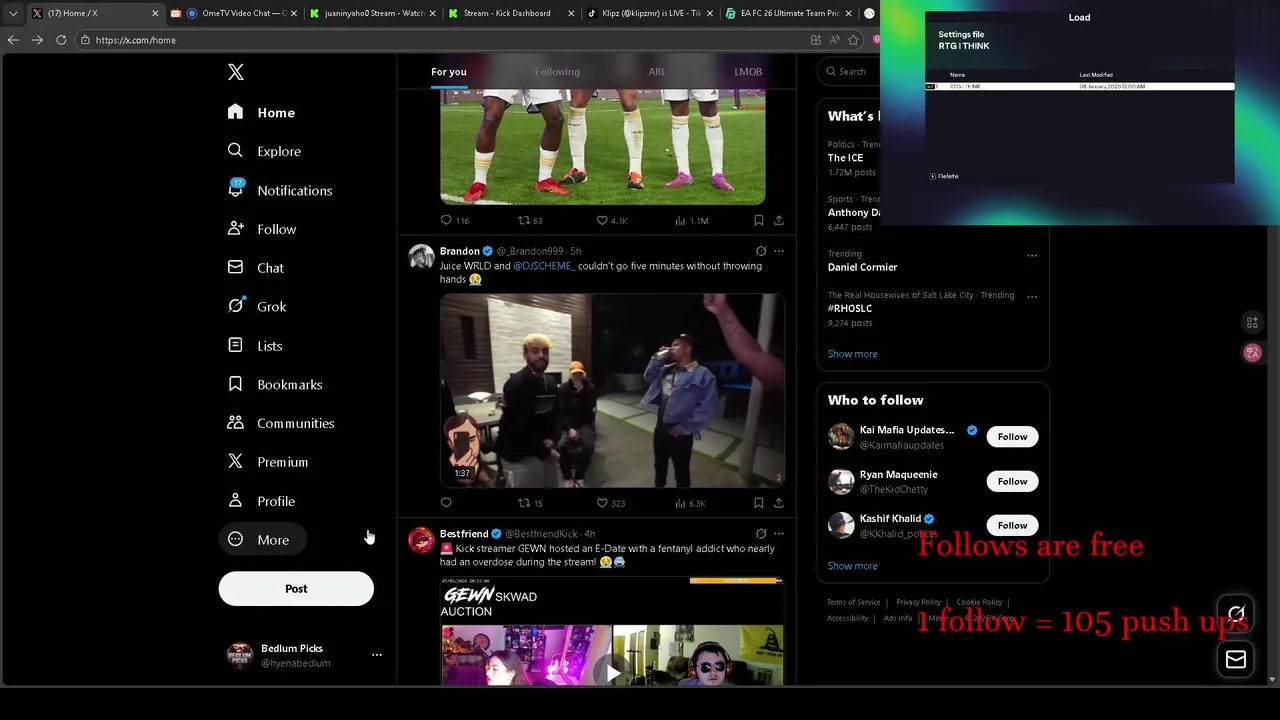Switch to ARL timeline tab
1280x720 pixels.
coord(656,72)
